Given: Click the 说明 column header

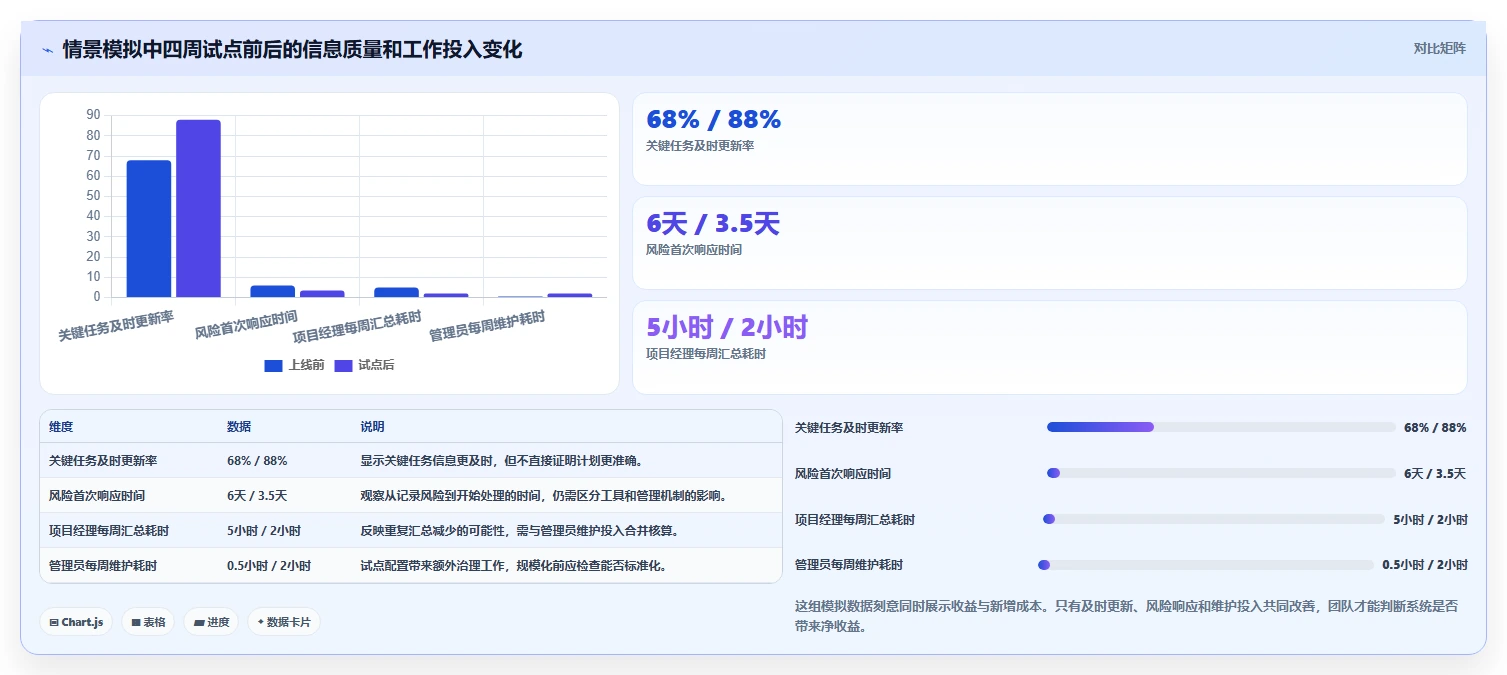Looking at the screenshot, I should pyautogui.click(x=372, y=427).
